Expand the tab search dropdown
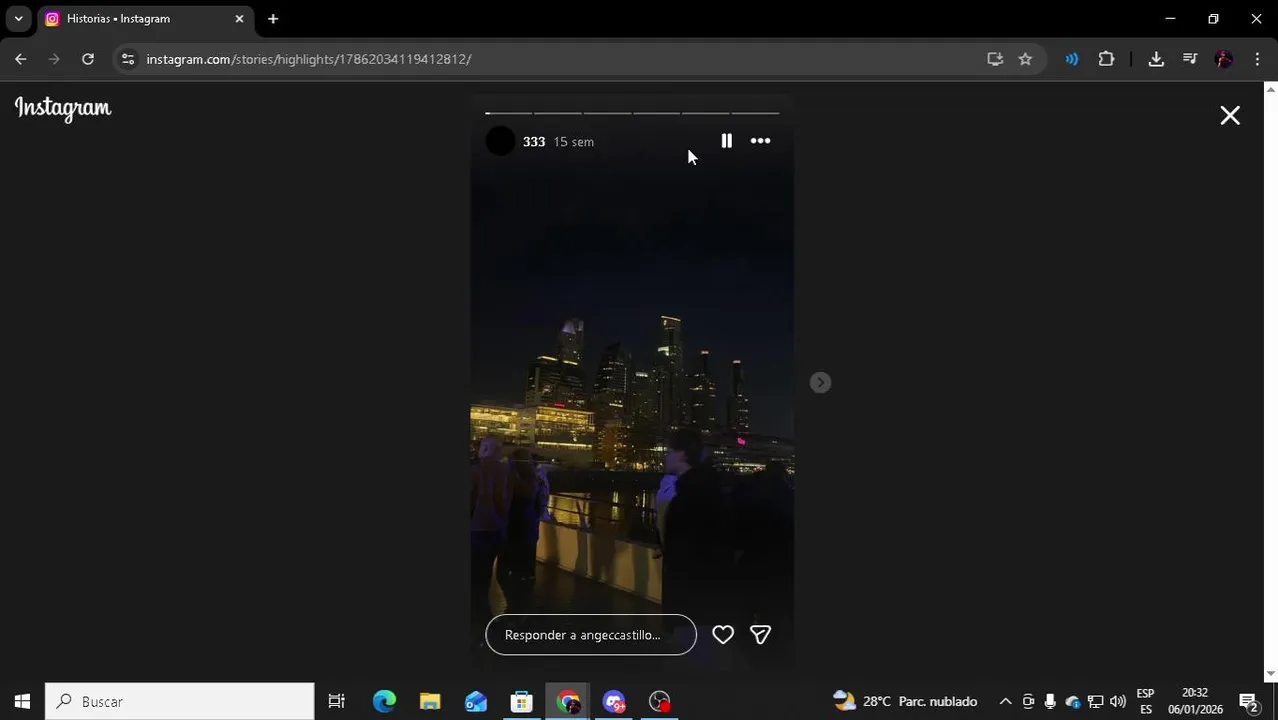Image resolution: width=1278 pixels, height=720 pixels. 18,19
